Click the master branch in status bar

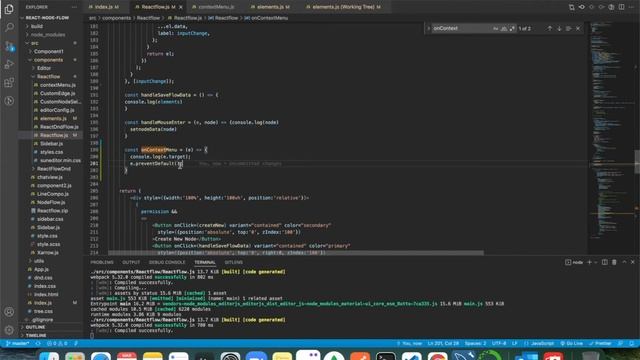coord(18,344)
